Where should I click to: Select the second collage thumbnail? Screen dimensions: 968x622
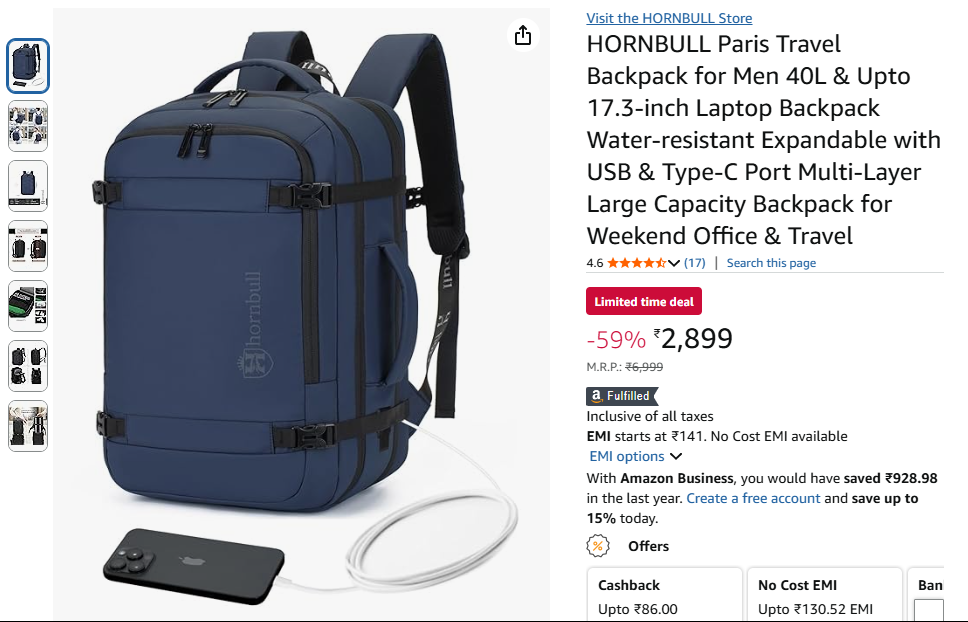tap(28, 126)
